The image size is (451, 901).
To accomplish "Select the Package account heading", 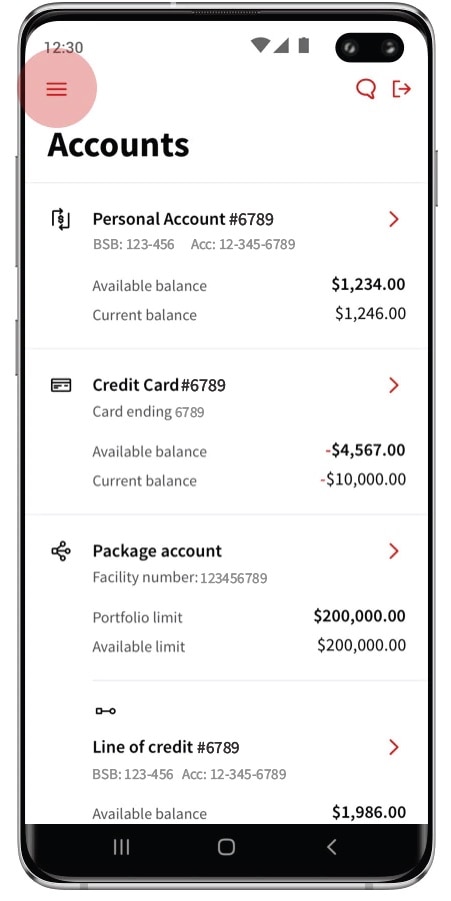I will pyautogui.click(x=157, y=551).
